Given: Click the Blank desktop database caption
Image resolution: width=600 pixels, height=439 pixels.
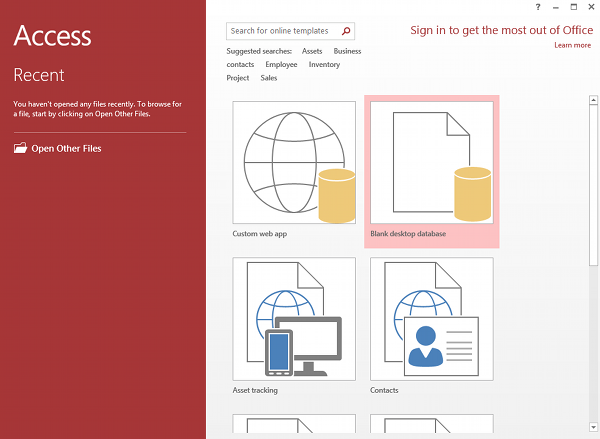Looking at the screenshot, I should [408, 234].
